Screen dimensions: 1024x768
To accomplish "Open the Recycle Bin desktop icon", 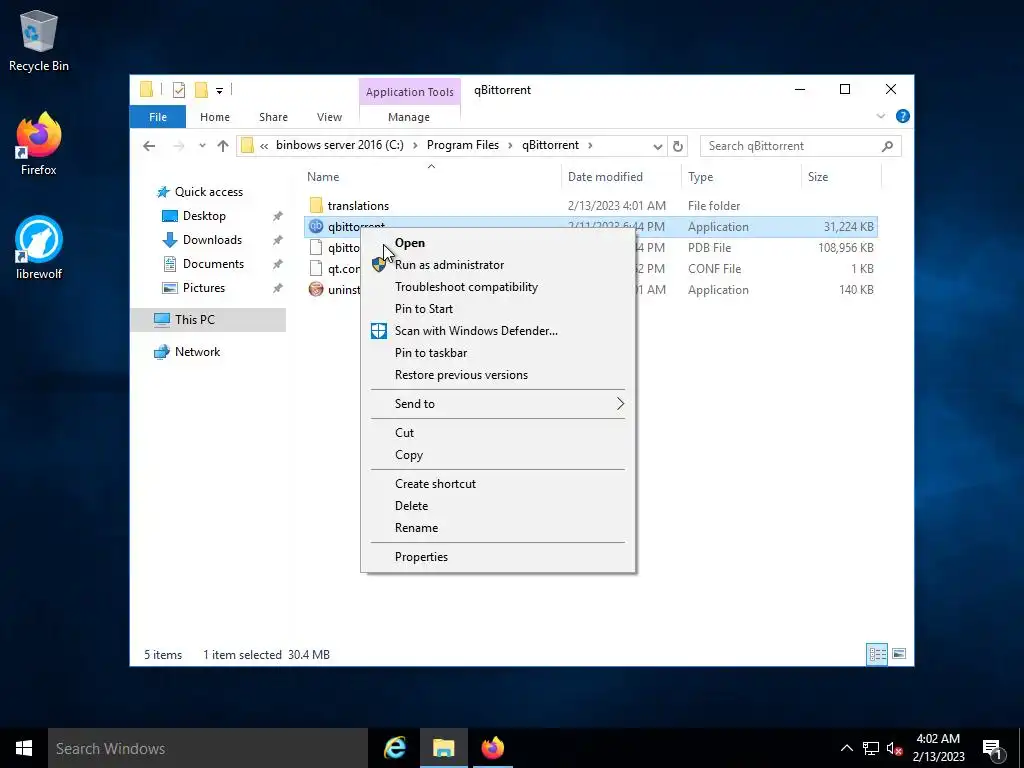I will pyautogui.click(x=39, y=40).
